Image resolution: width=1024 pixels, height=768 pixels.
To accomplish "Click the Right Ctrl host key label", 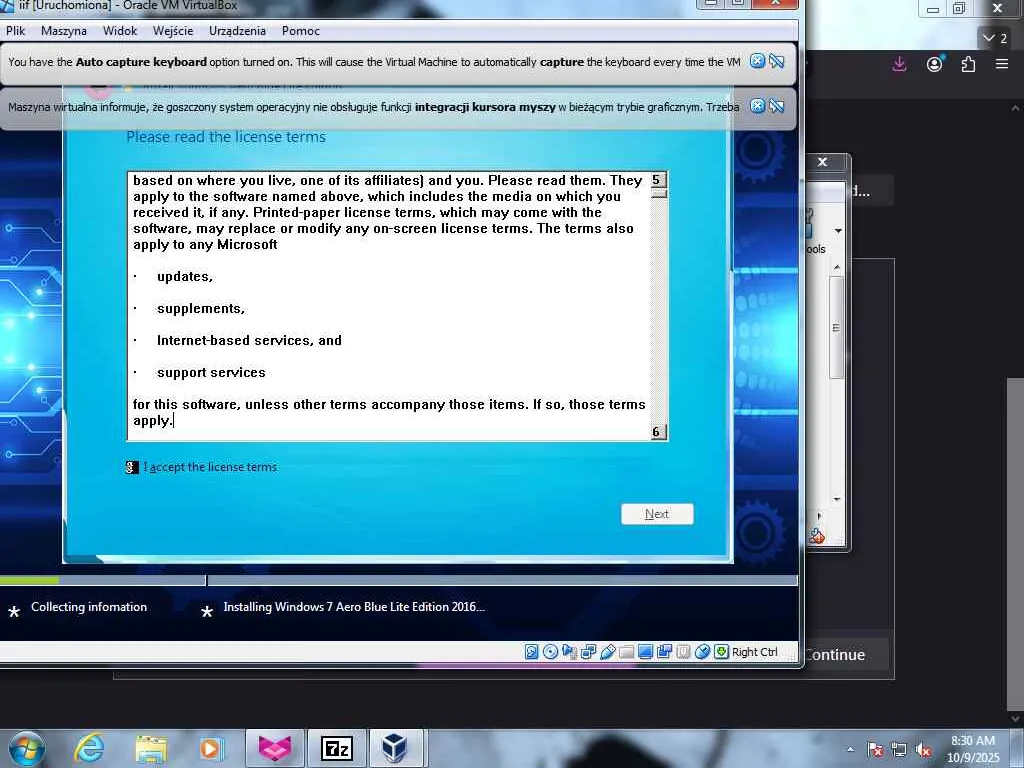I will tap(754, 652).
